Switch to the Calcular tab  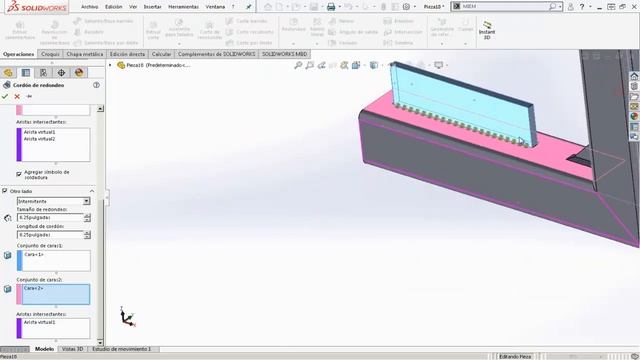tap(161, 54)
